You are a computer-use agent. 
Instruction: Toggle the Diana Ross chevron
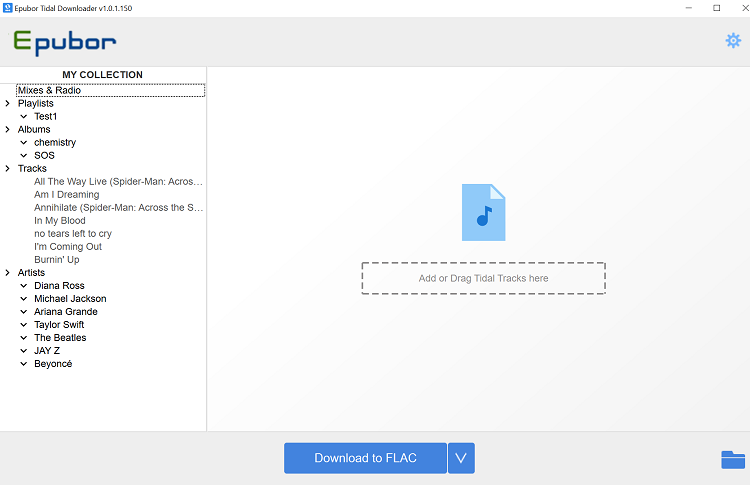pyautogui.click(x=23, y=286)
